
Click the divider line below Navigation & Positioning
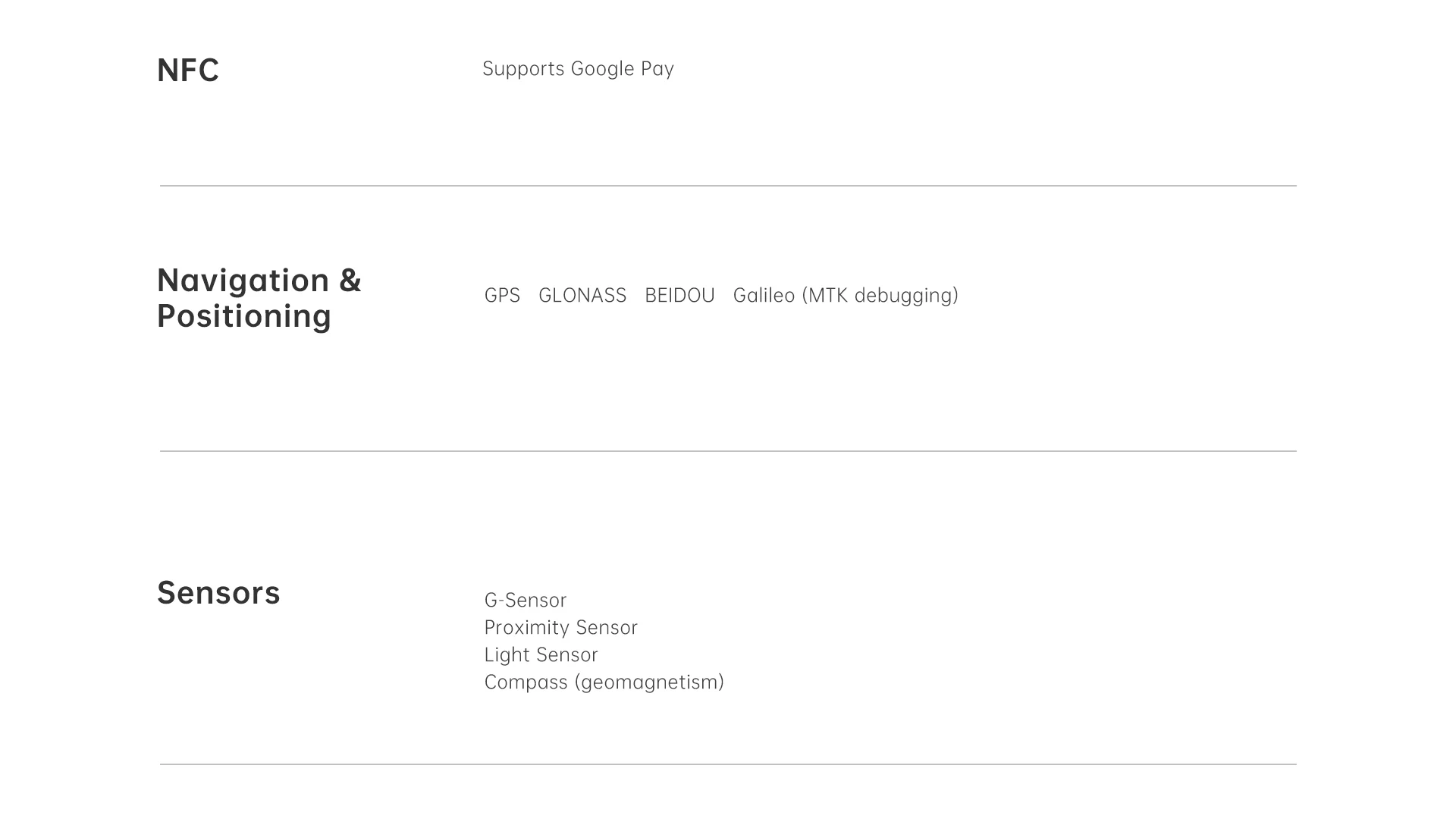[x=728, y=451]
